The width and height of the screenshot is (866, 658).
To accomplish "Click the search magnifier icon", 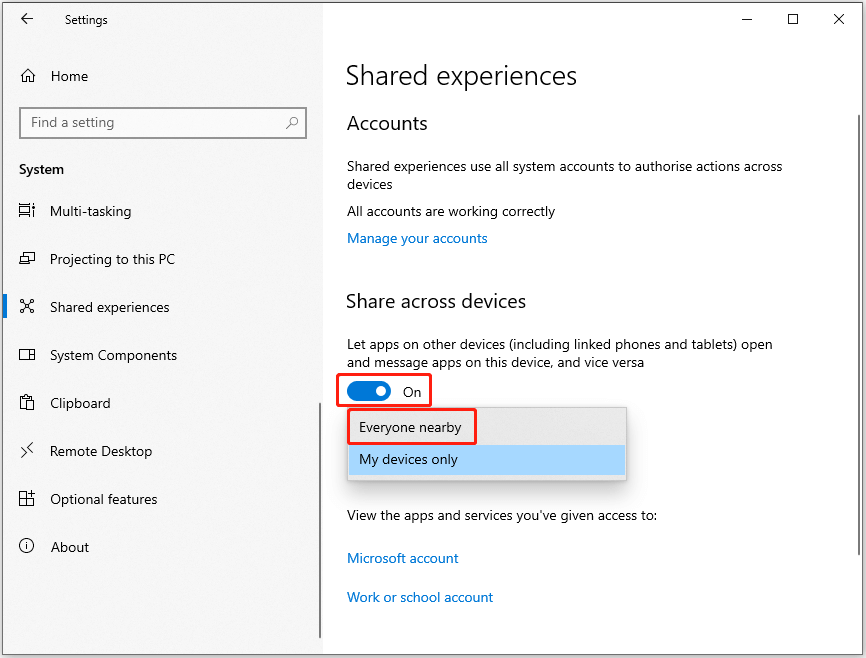I will pyautogui.click(x=292, y=123).
